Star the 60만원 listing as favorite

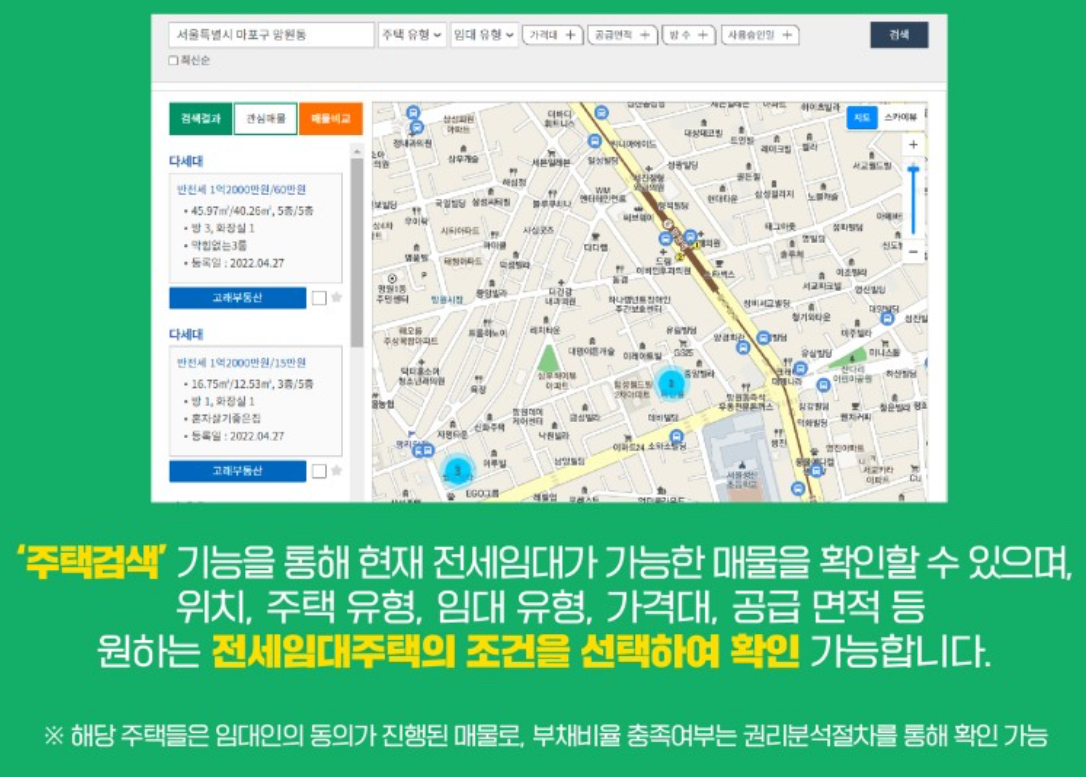pyautogui.click(x=337, y=298)
